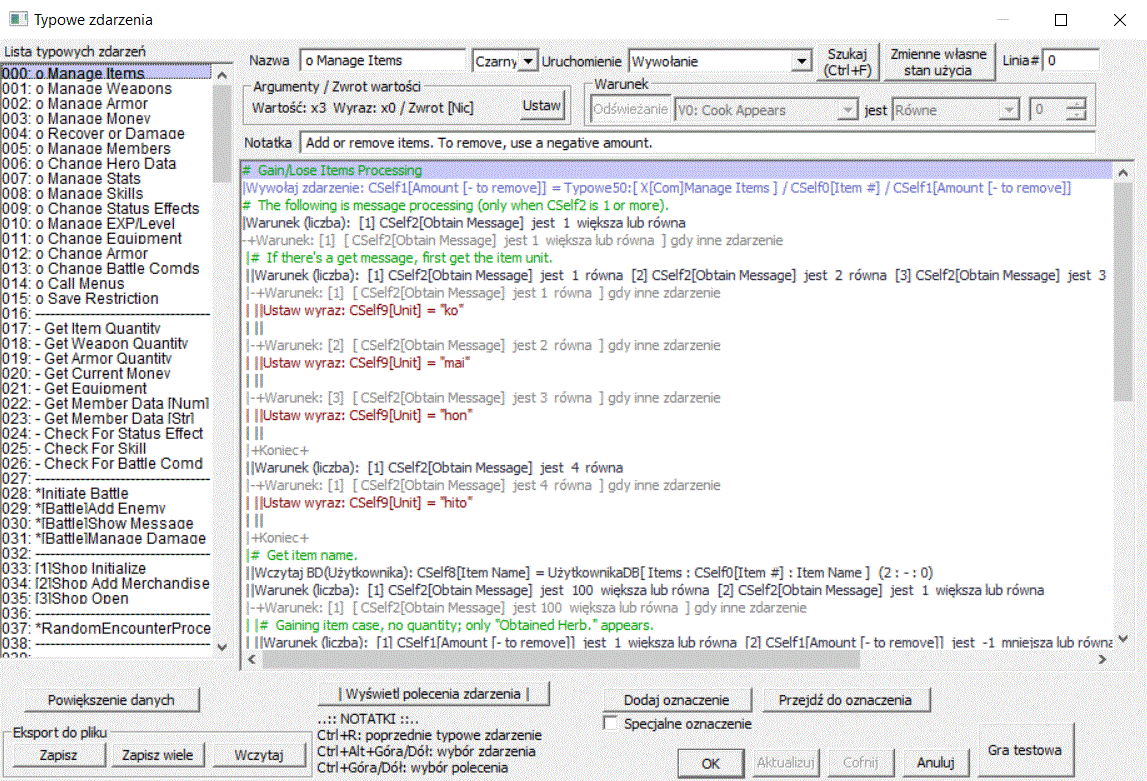The image size is (1147, 781).
Task: Click the Zapisz wiele export button
Action: pyautogui.click(x=158, y=754)
